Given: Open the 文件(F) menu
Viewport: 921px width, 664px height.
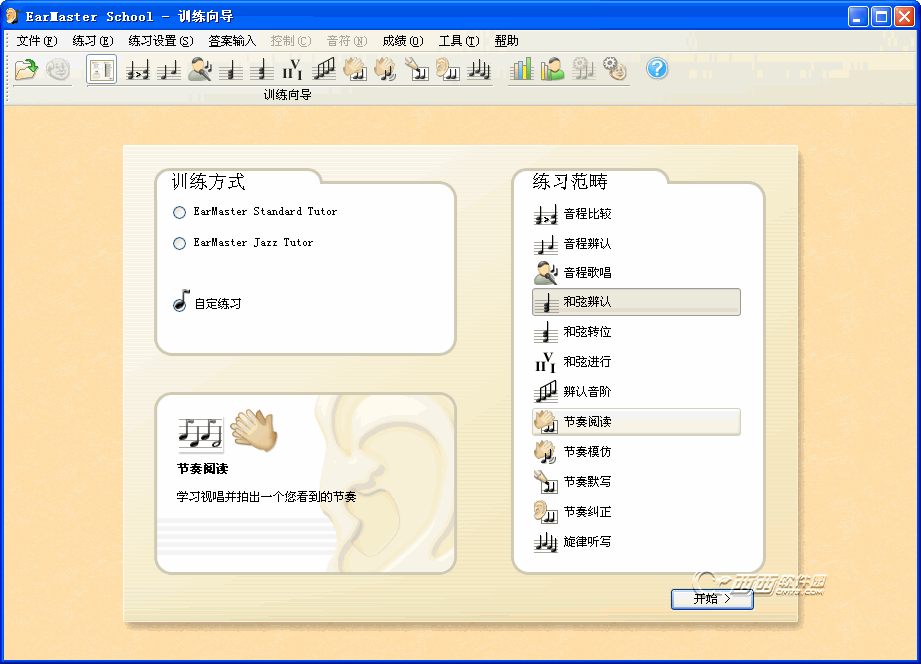Looking at the screenshot, I should click(x=36, y=41).
